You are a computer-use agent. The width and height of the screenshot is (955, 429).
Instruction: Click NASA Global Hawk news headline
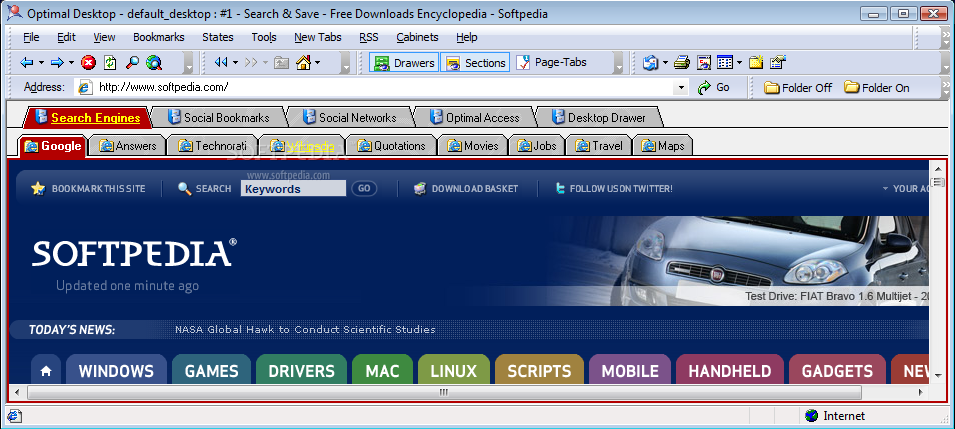pyautogui.click(x=305, y=330)
